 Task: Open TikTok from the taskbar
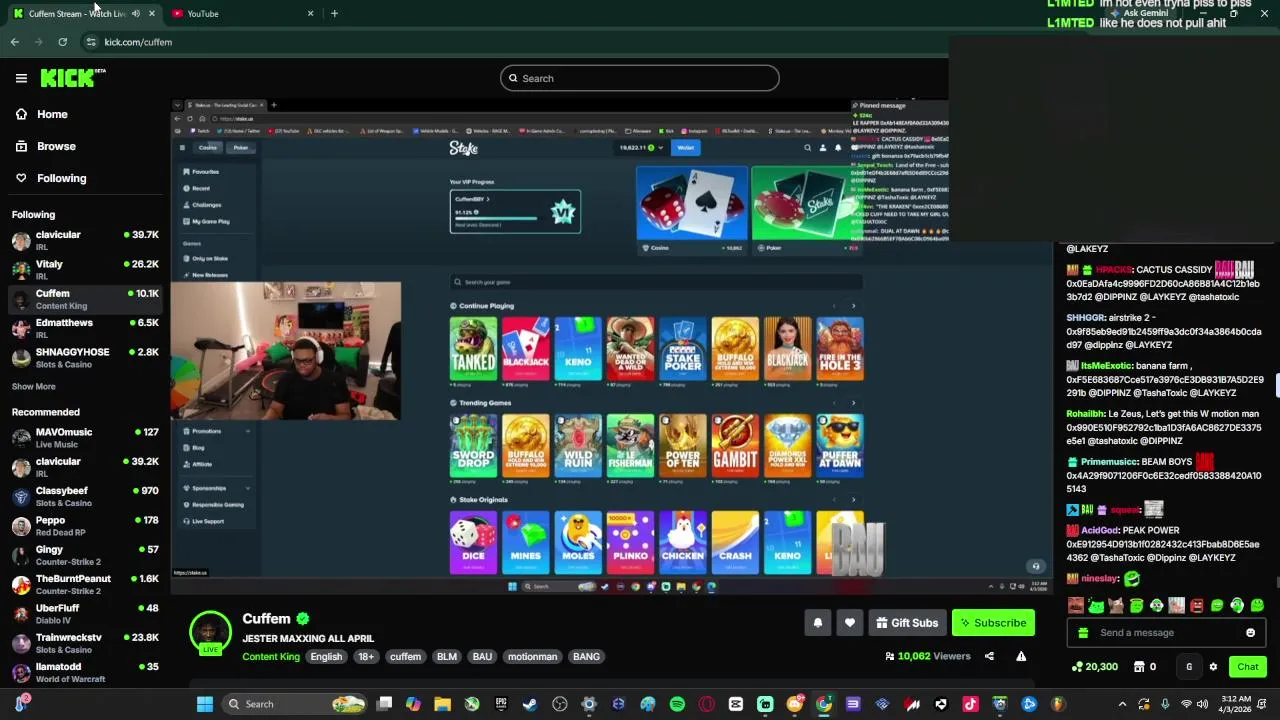pyautogui.click(x=970, y=704)
